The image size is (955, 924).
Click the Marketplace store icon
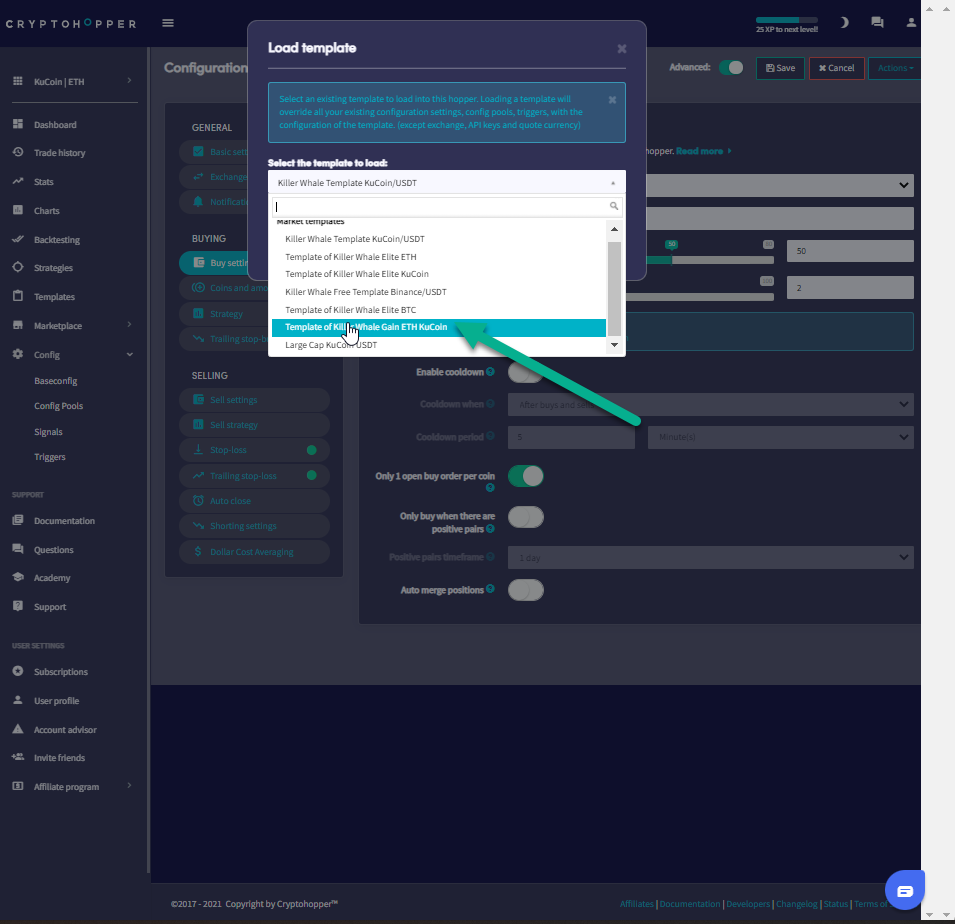(18, 326)
